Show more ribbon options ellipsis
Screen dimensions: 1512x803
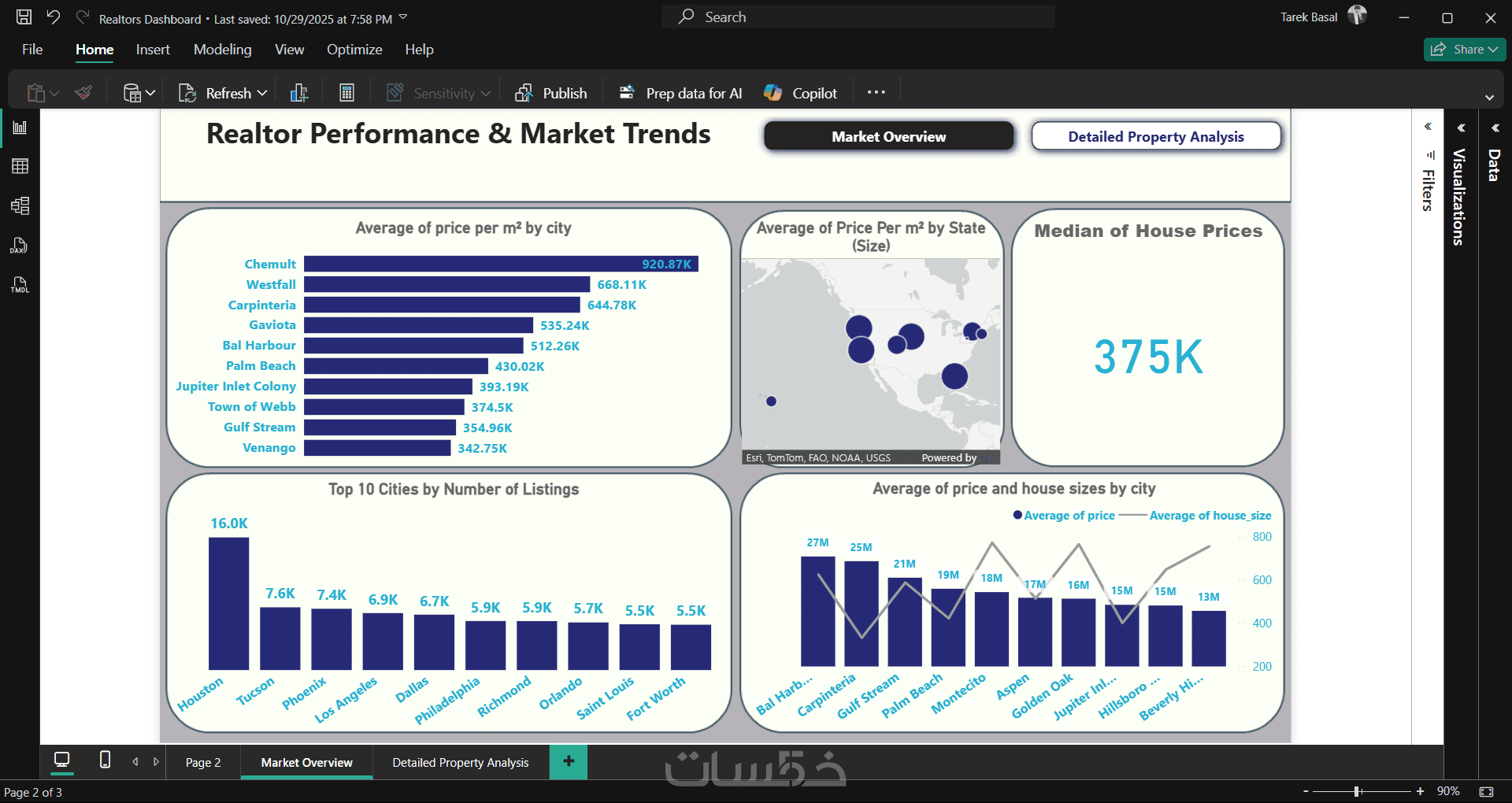pyautogui.click(x=876, y=92)
